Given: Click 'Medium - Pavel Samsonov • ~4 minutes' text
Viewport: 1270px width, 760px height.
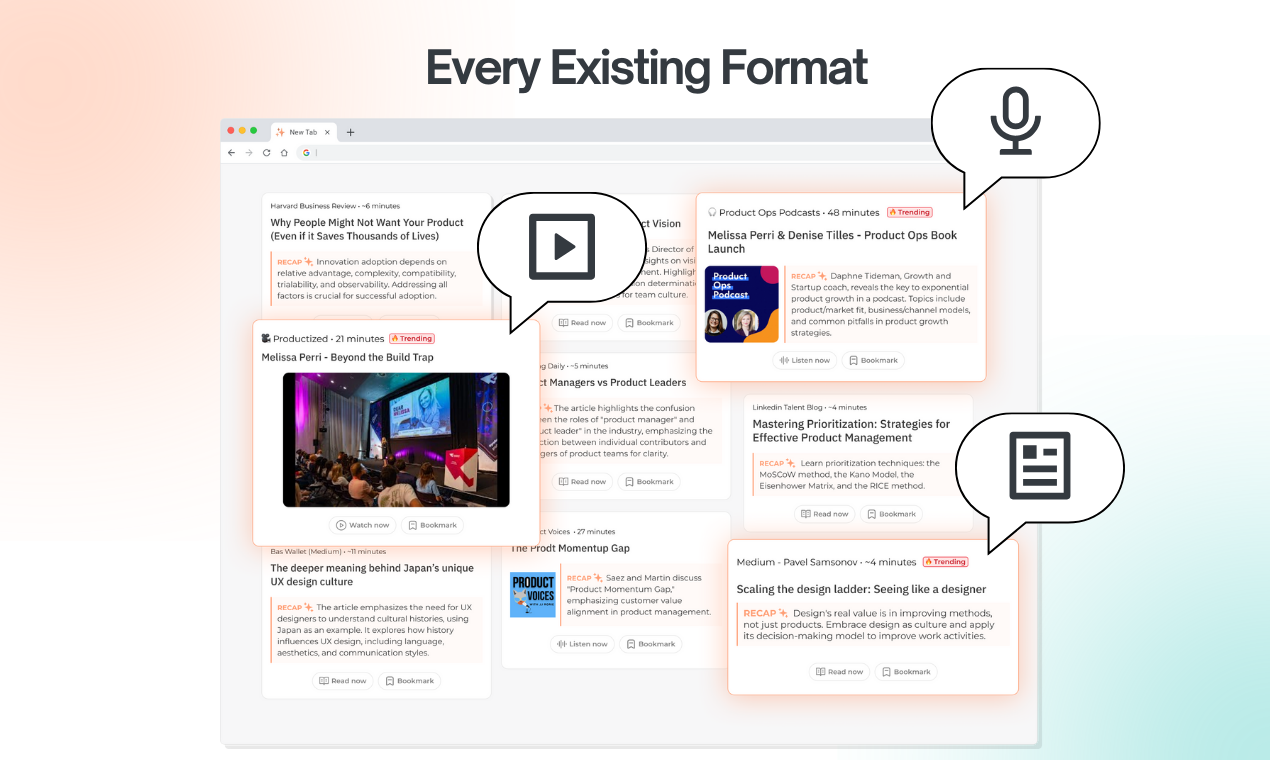Looking at the screenshot, I should [826, 562].
